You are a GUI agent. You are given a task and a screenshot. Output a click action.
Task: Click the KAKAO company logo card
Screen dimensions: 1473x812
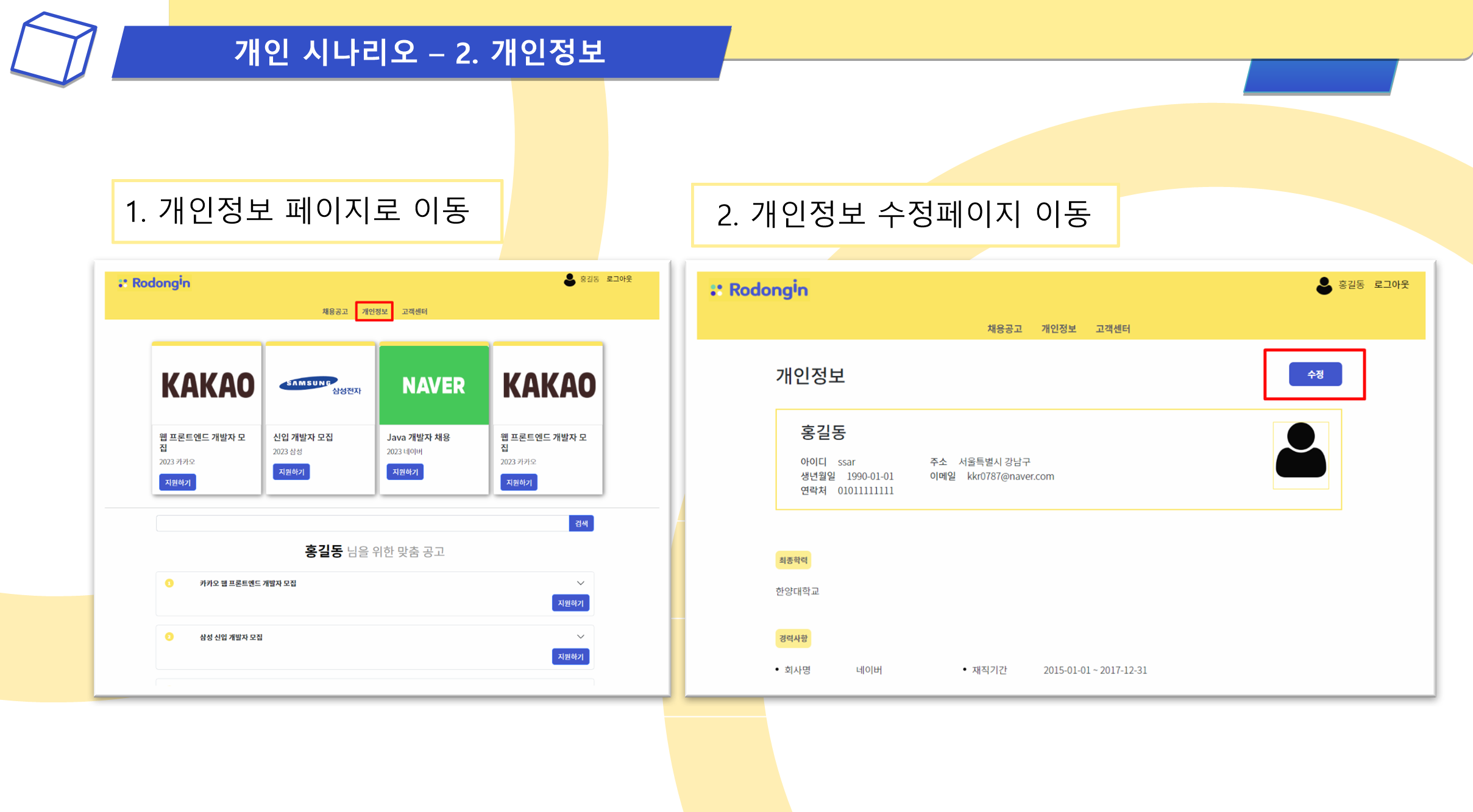[x=207, y=384]
